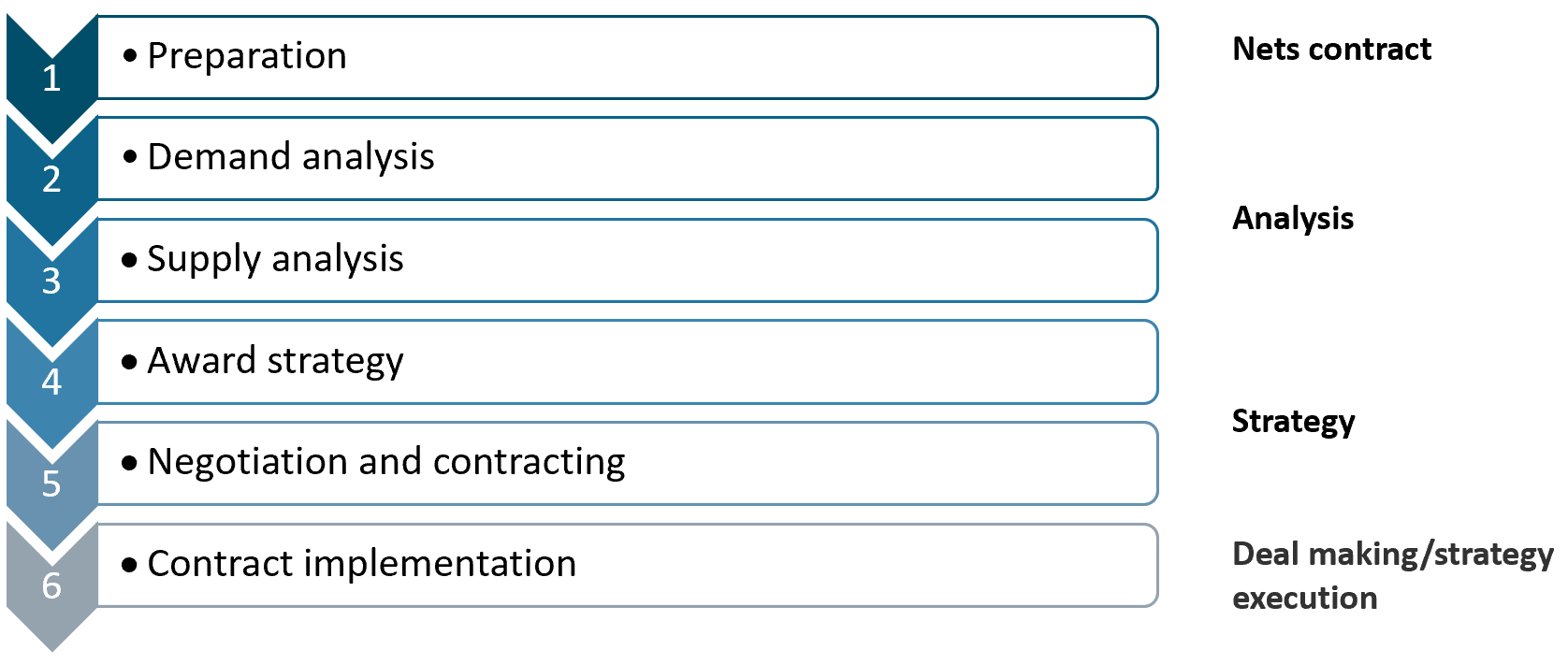
Task: Click the step 3 chevron marker
Action: click(51, 280)
